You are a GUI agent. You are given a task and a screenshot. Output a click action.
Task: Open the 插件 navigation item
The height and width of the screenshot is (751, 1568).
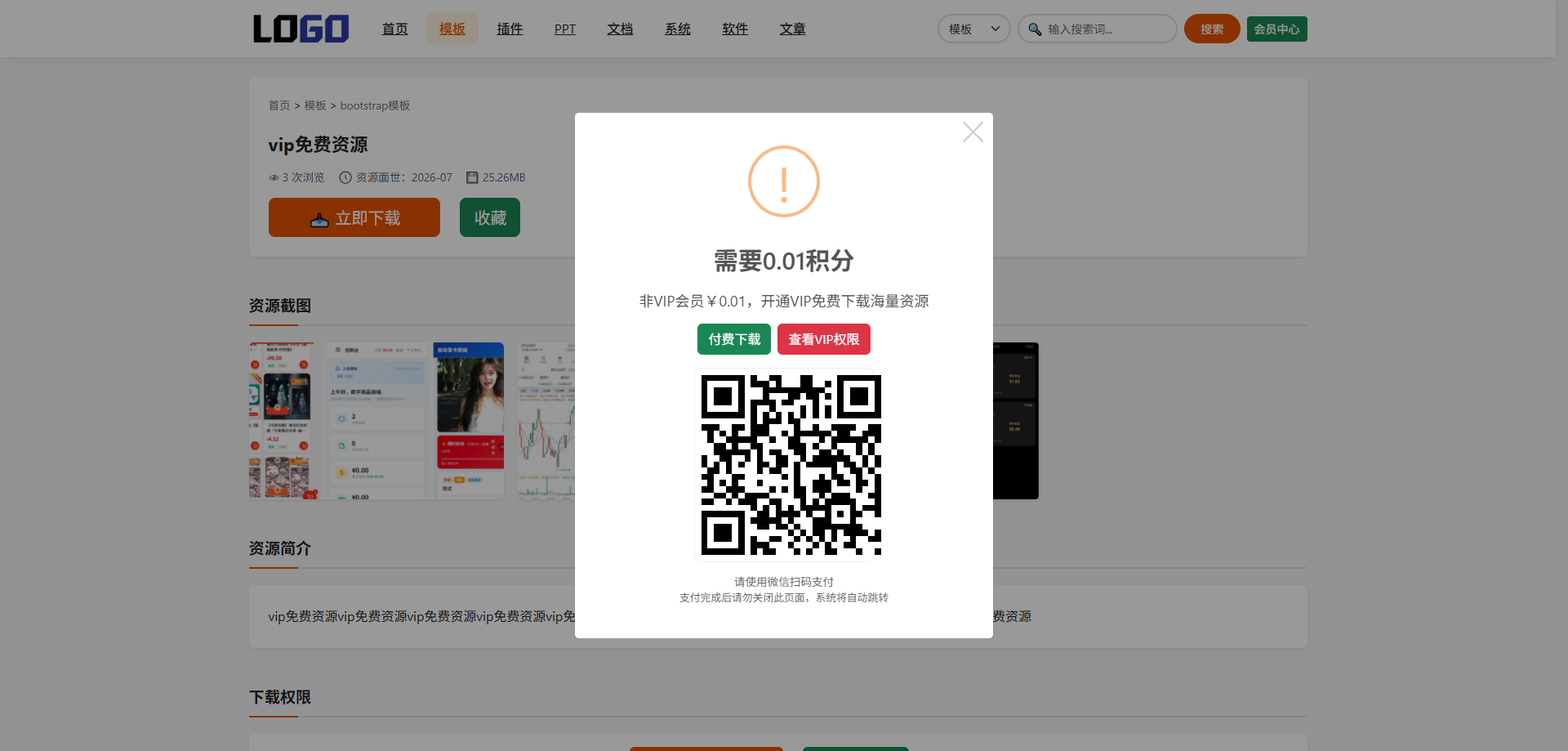point(510,29)
